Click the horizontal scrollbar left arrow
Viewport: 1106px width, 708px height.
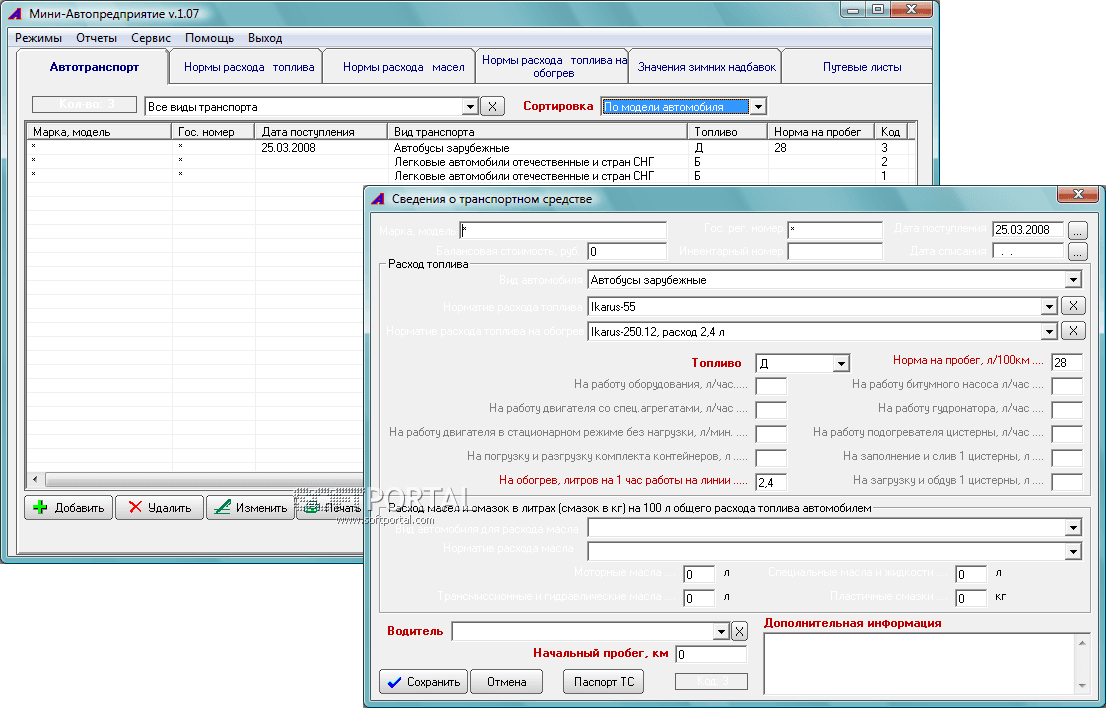tap(35, 480)
